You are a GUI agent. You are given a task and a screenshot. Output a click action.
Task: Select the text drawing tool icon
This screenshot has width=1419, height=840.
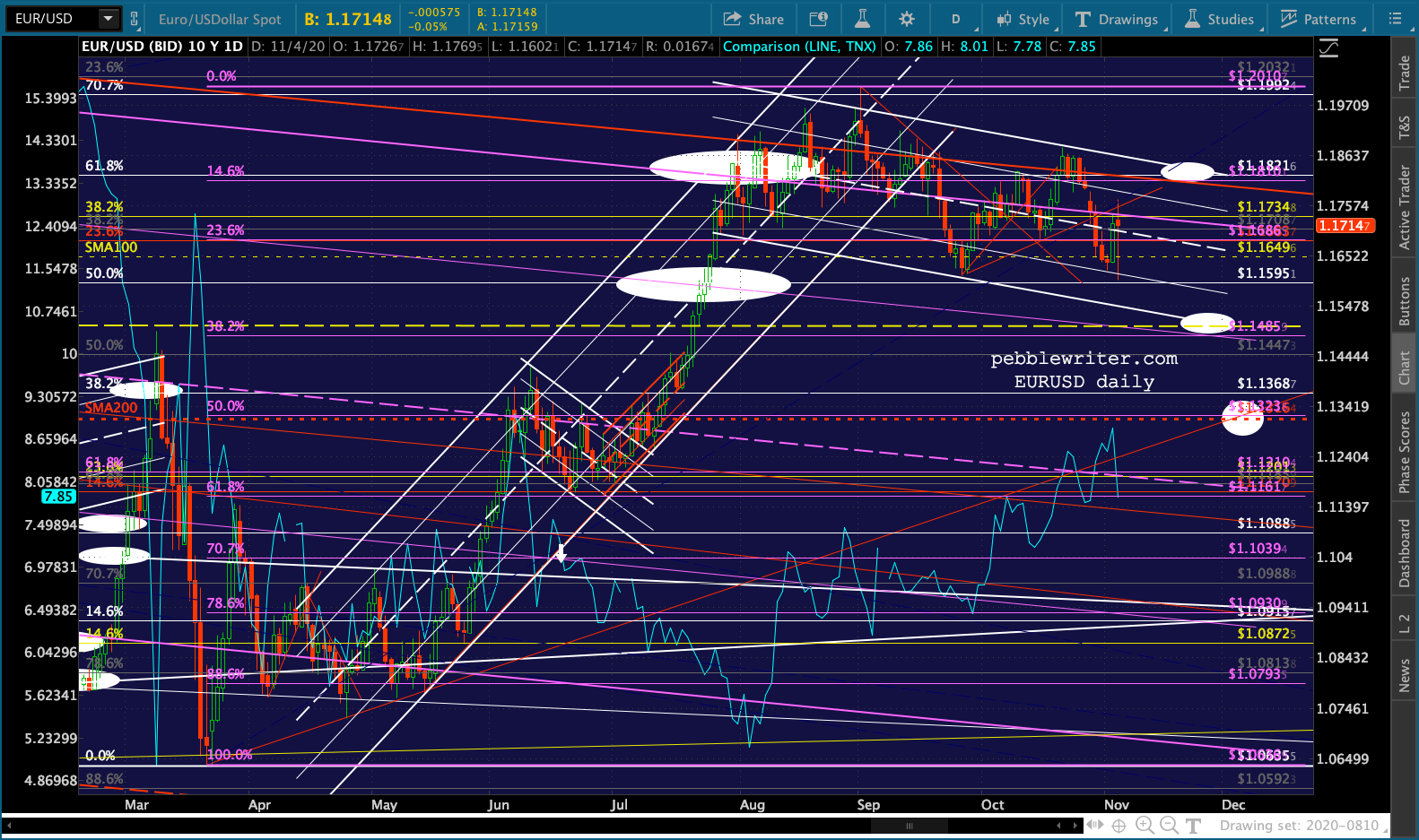coord(1193,826)
